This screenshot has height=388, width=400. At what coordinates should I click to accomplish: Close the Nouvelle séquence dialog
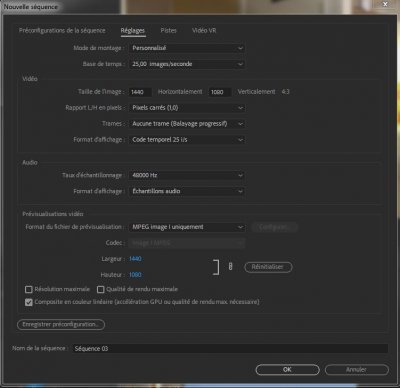pos(385,4)
